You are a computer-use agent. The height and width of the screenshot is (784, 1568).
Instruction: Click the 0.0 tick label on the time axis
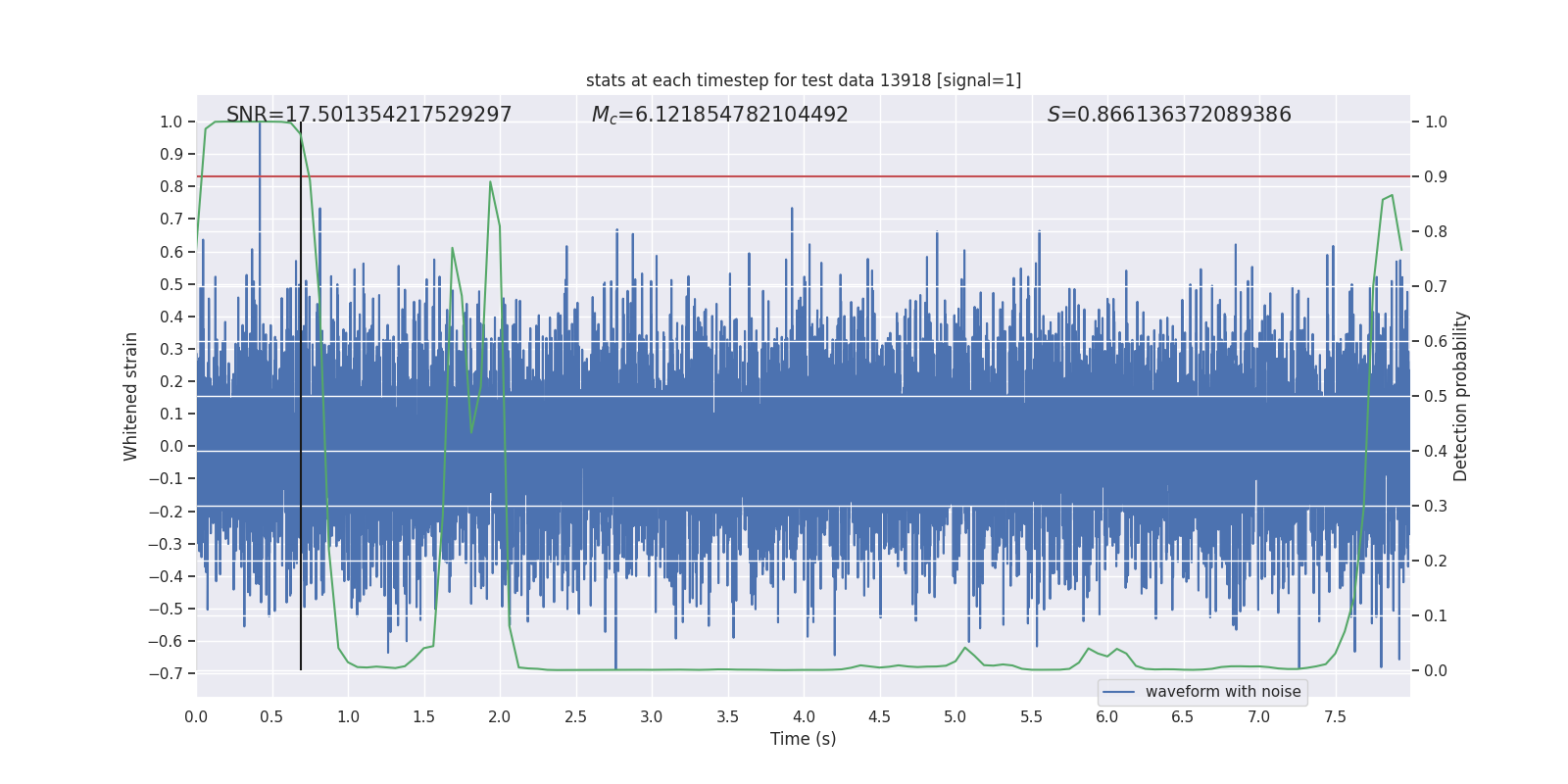coord(196,716)
